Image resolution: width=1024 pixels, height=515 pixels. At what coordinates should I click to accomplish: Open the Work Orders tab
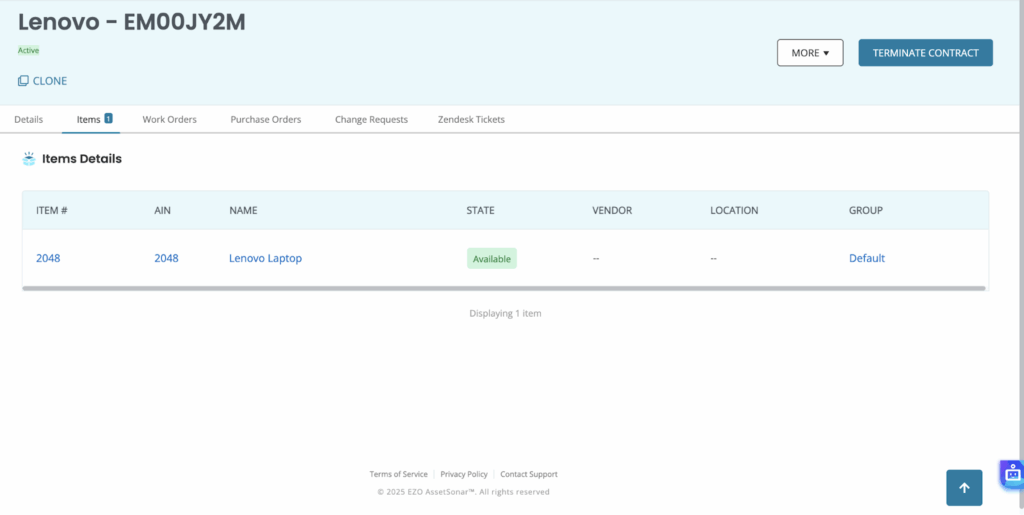(x=169, y=119)
